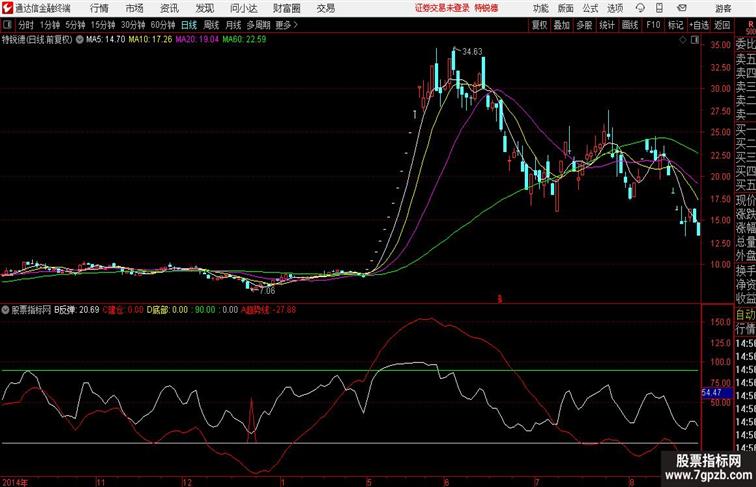Viewport: 756px width, 487px height.
Task: Open the 行情 menu
Action: coord(99,8)
